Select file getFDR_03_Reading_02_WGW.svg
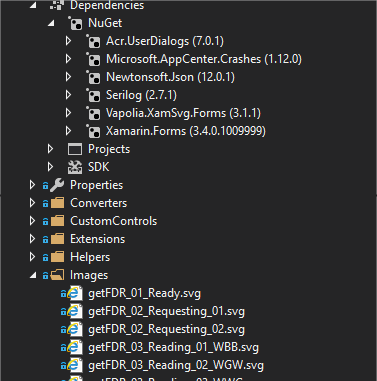377x381 pixels. coord(176,365)
